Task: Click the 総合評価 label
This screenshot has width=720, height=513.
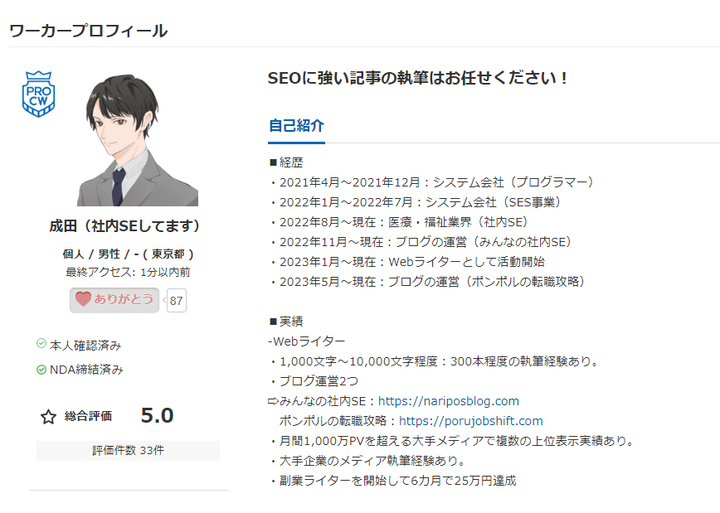Action: click(x=88, y=417)
